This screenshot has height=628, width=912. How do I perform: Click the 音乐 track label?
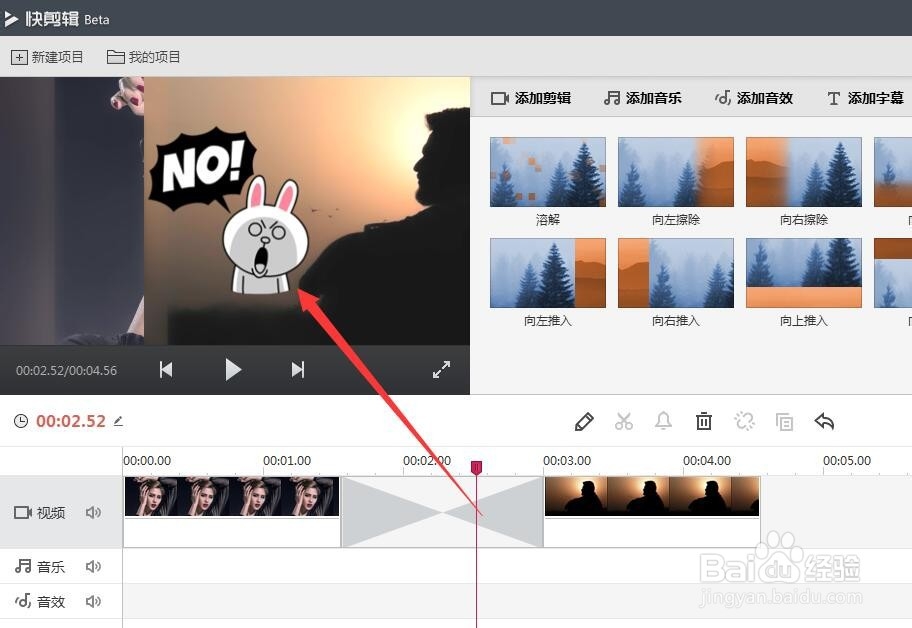pyautogui.click(x=40, y=566)
